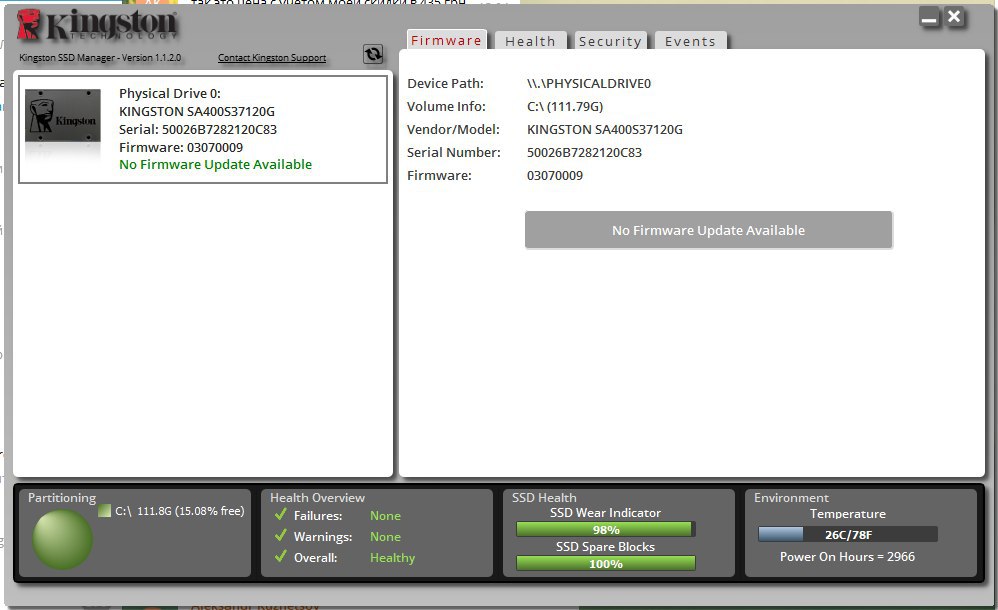Click the temperature 26C/78F bar
Viewport: 998px width, 610px height.
[x=848, y=534]
